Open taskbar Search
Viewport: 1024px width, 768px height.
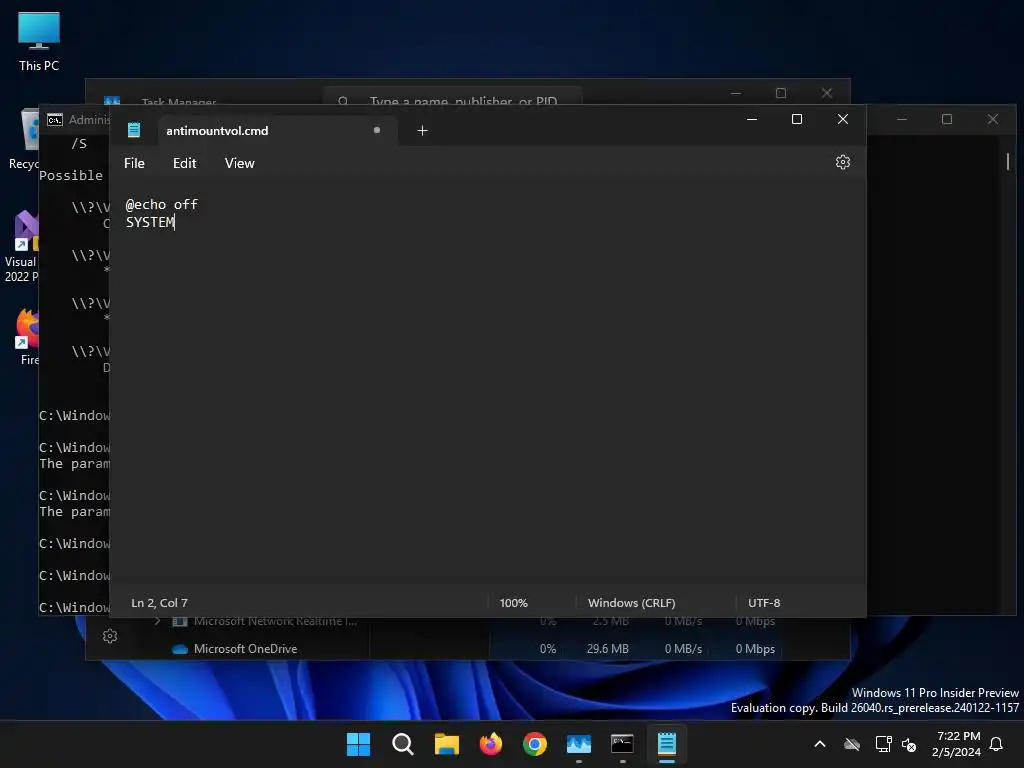click(x=402, y=744)
